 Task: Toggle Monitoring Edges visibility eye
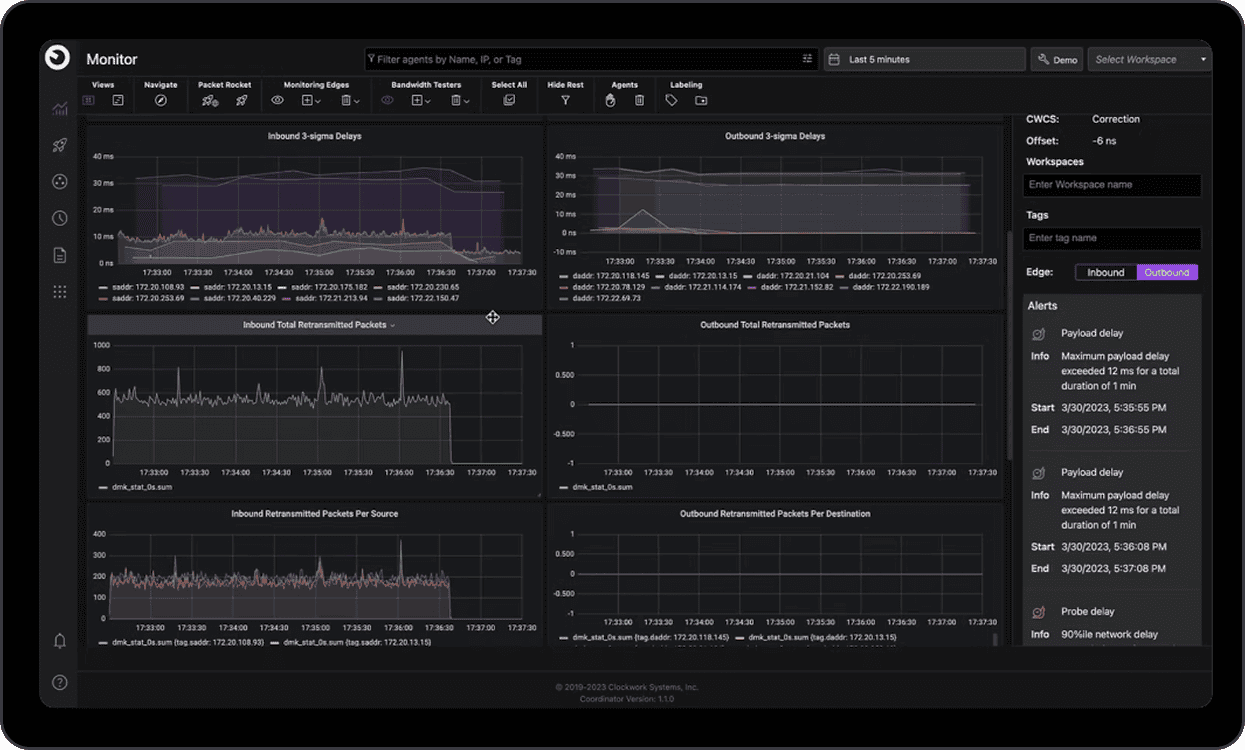pyautogui.click(x=278, y=100)
